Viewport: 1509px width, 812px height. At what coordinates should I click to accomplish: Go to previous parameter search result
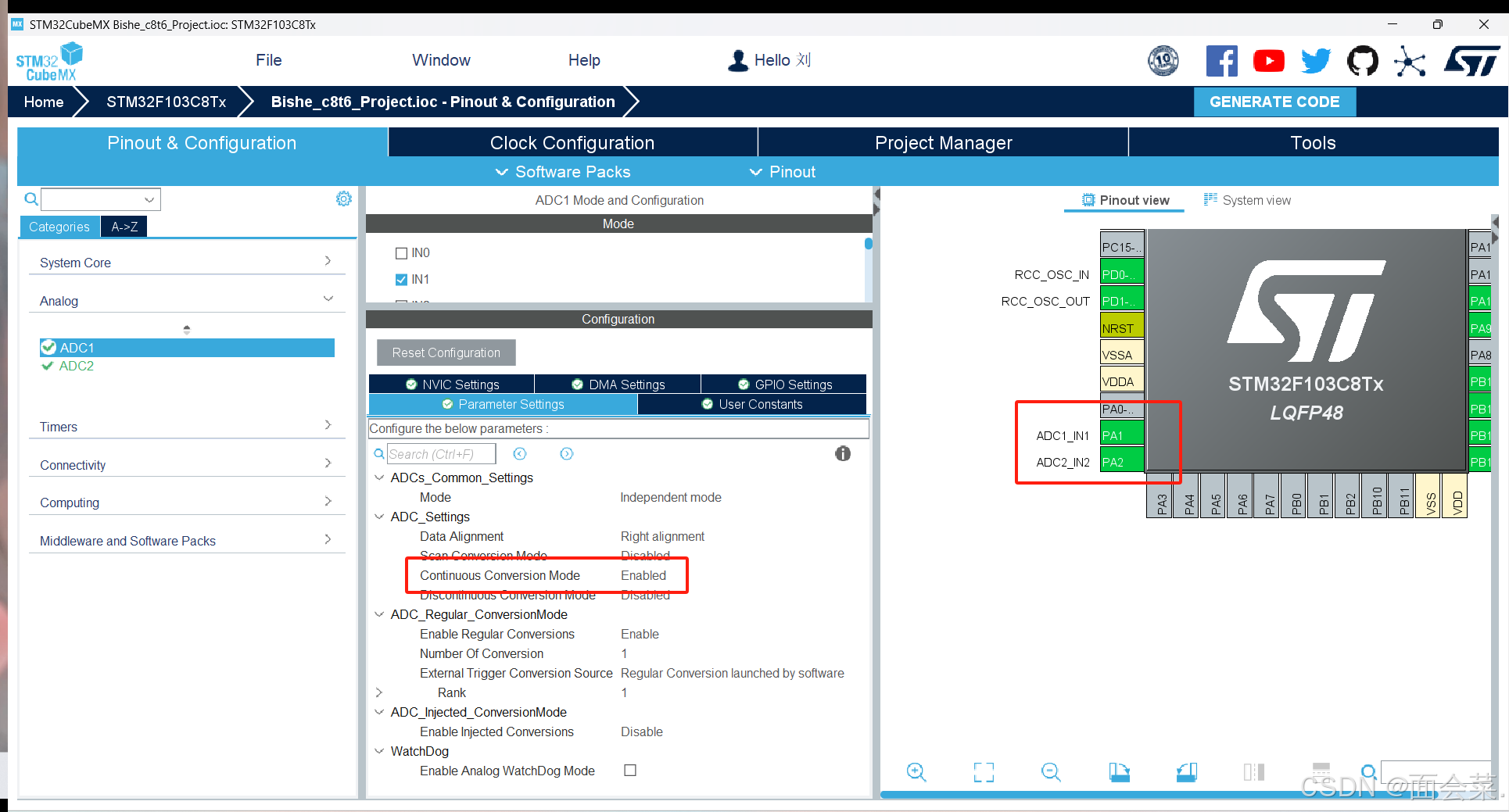(x=520, y=454)
